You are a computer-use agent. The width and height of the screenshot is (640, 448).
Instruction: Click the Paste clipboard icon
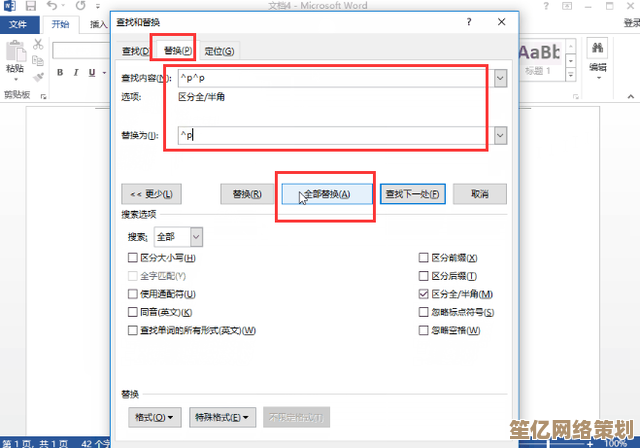click(16, 52)
